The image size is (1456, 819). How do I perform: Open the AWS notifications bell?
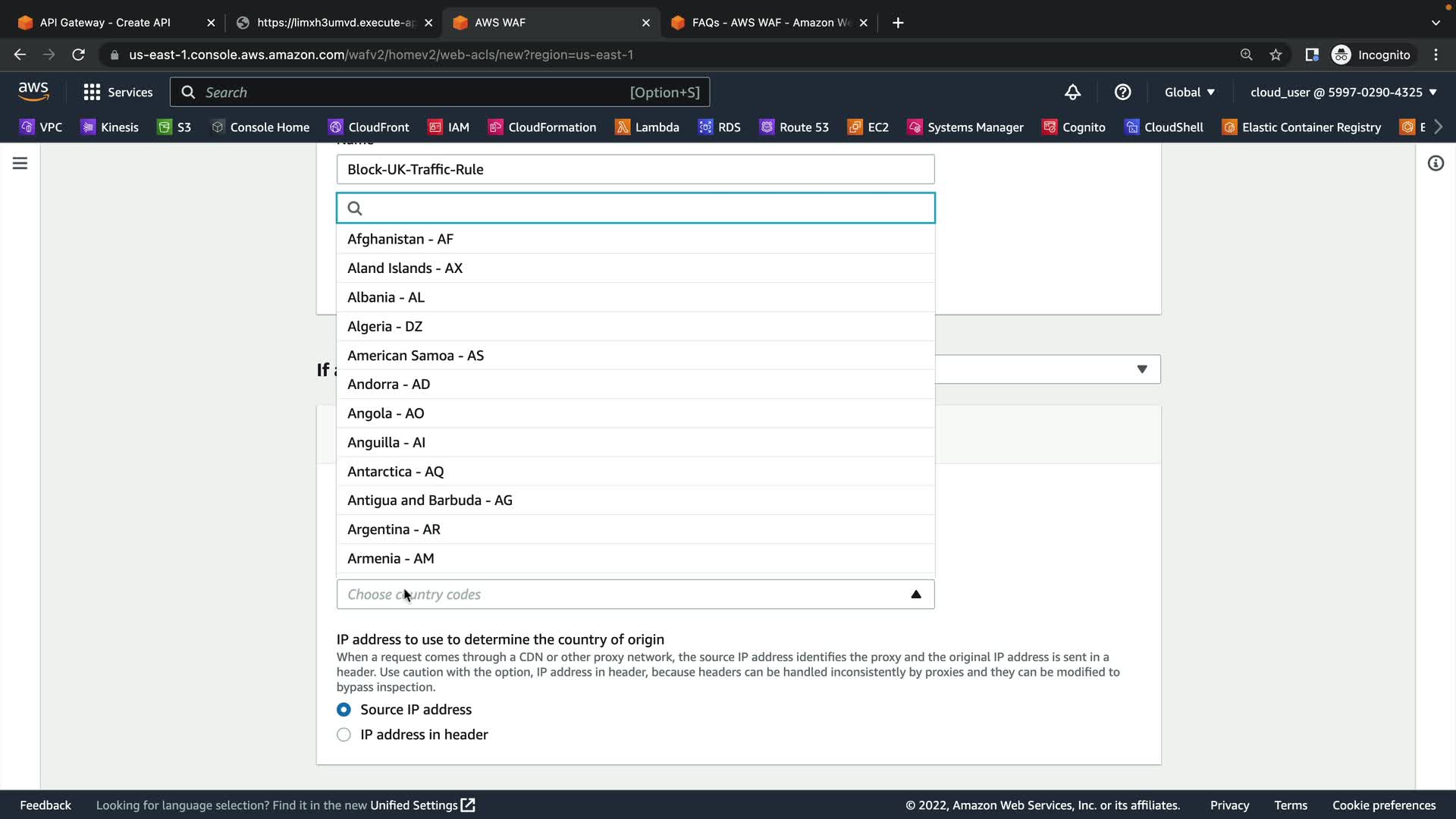1072,93
